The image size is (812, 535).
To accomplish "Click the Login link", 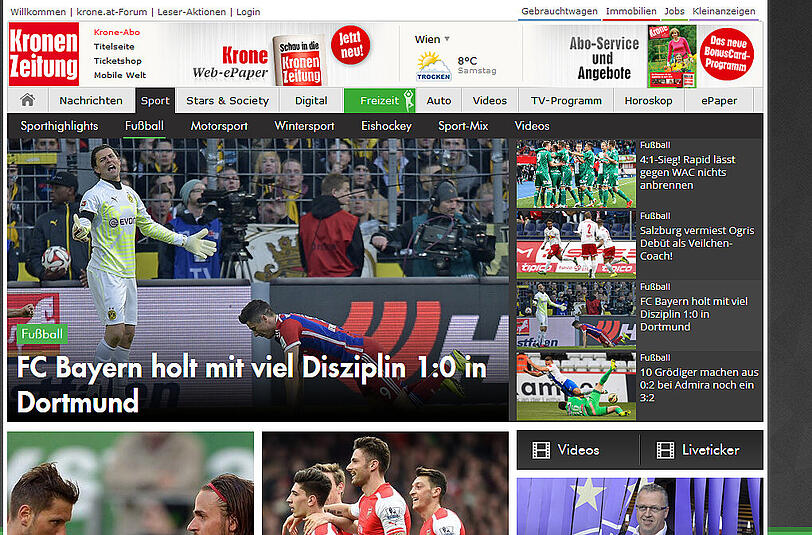I will 248,11.
